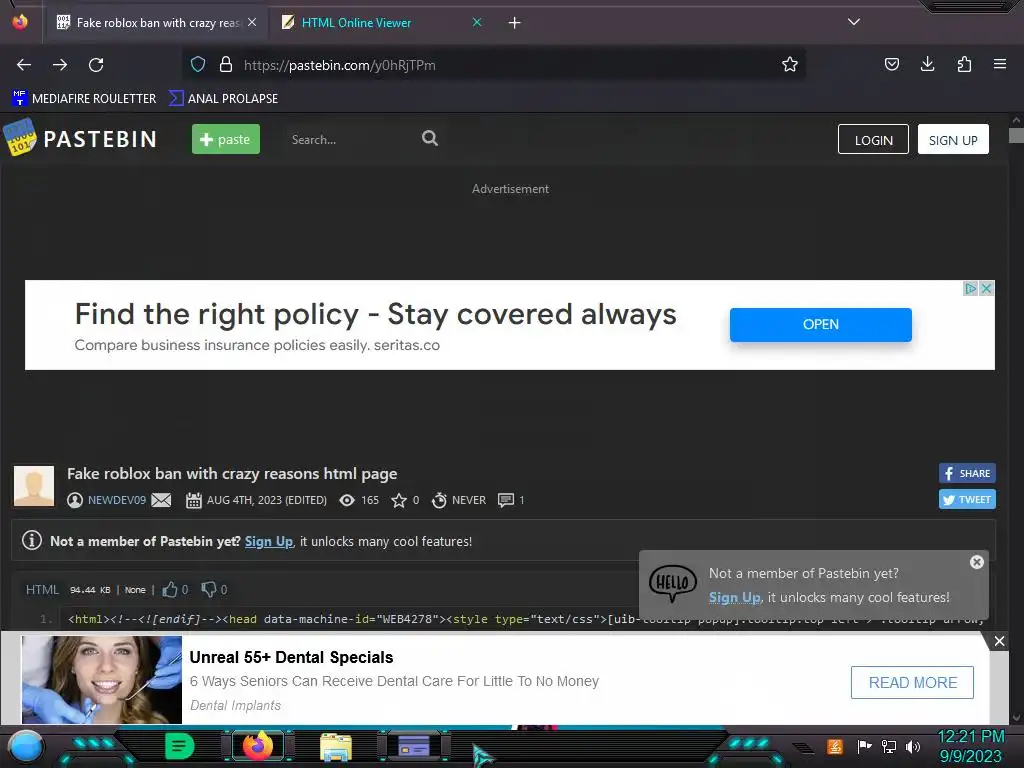Reload the current page
Image resolution: width=1024 pixels, height=768 pixels.
point(96,65)
